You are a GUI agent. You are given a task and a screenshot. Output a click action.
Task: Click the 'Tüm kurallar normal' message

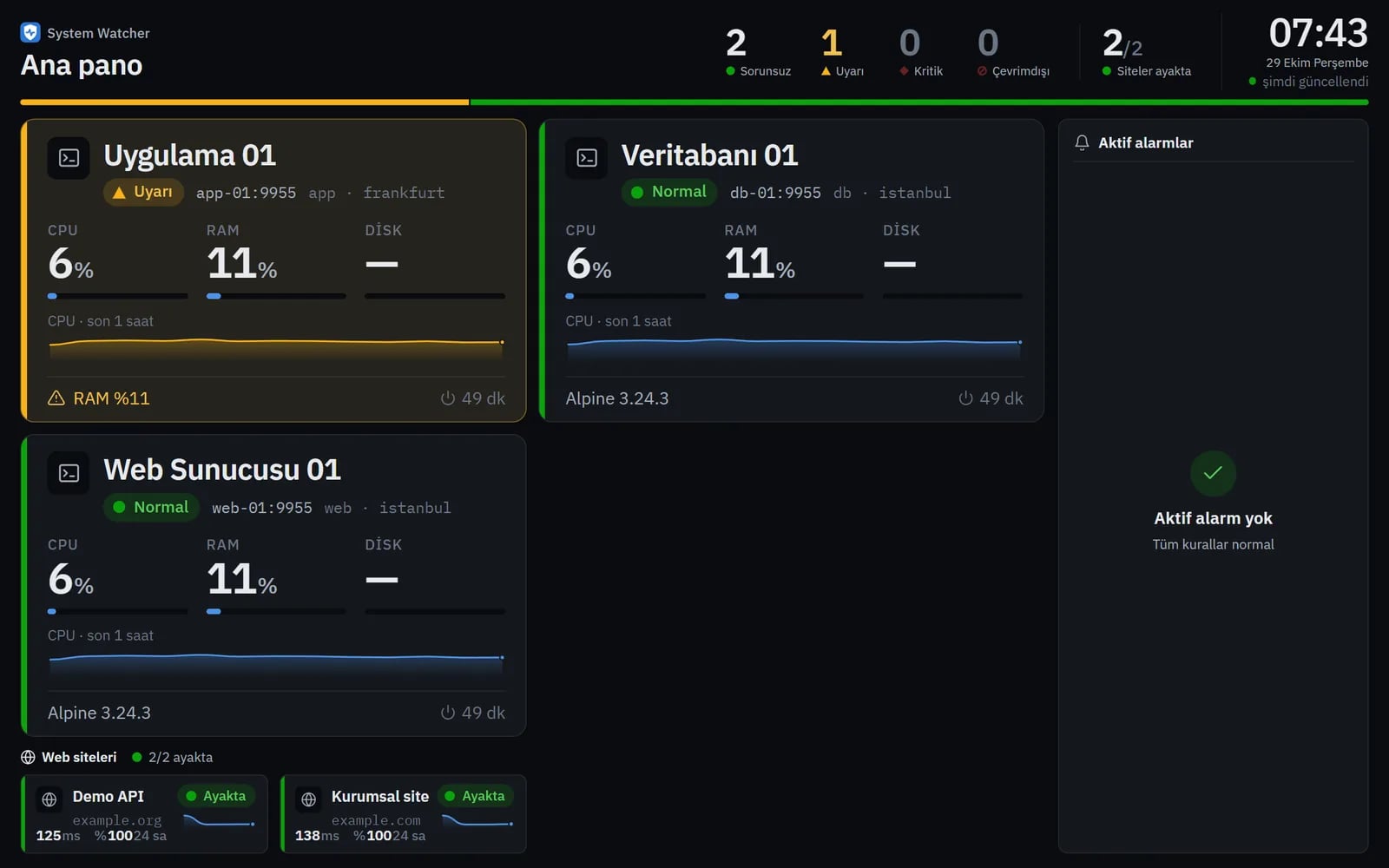pyautogui.click(x=1213, y=544)
